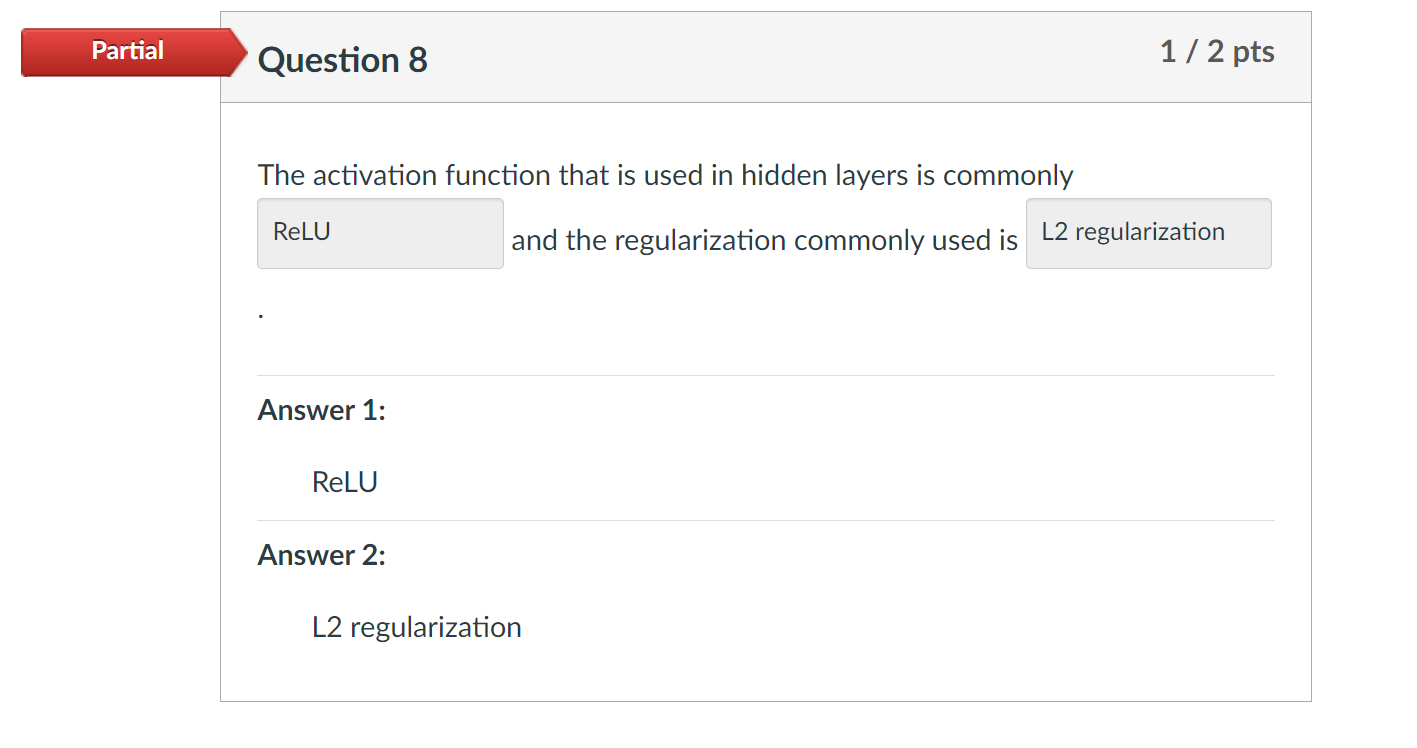This screenshot has width=1417, height=748.
Task: Click the 1 / 2 pts score label
Action: 1217,52
